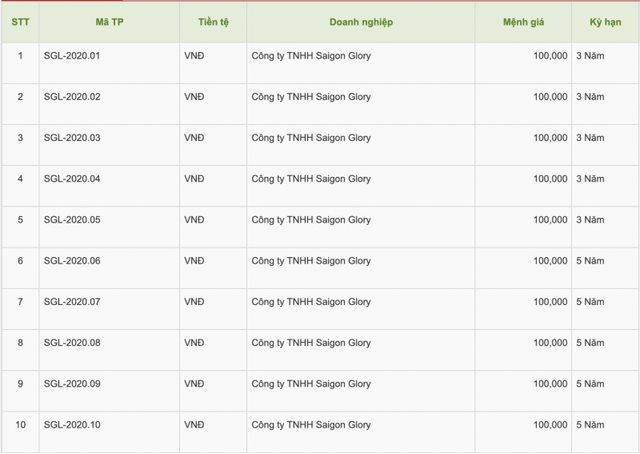This screenshot has height=454, width=640.
Task: Click the 5 Năm term in row 10
Action: click(590, 425)
